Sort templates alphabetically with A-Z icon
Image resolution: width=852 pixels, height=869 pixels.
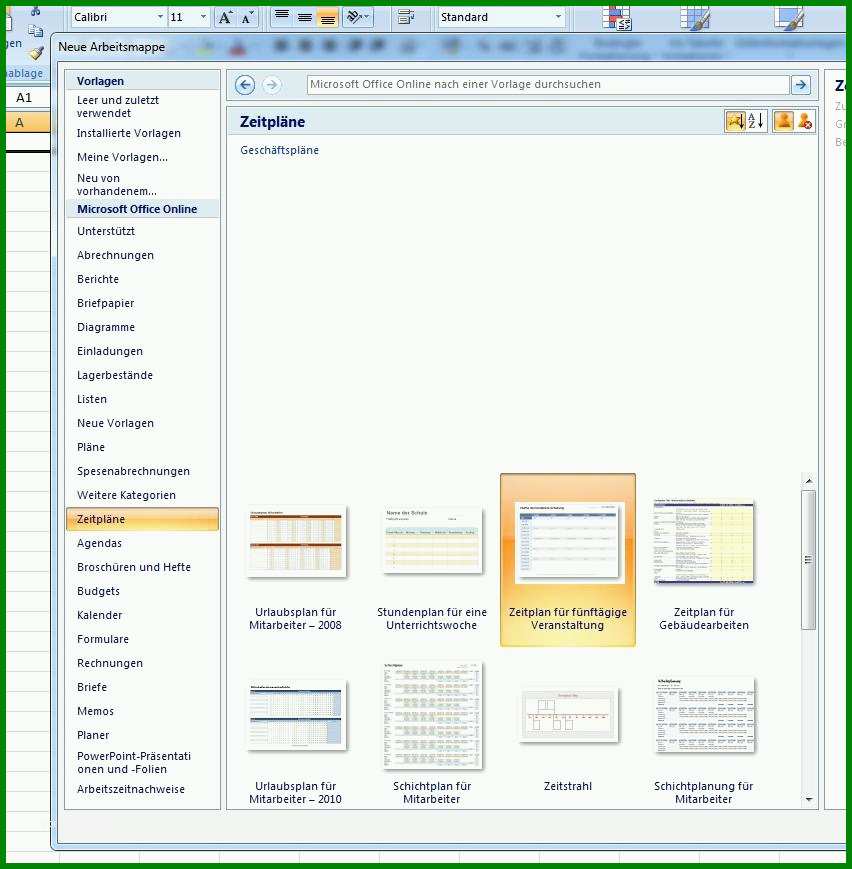click(x=756, y=121)
